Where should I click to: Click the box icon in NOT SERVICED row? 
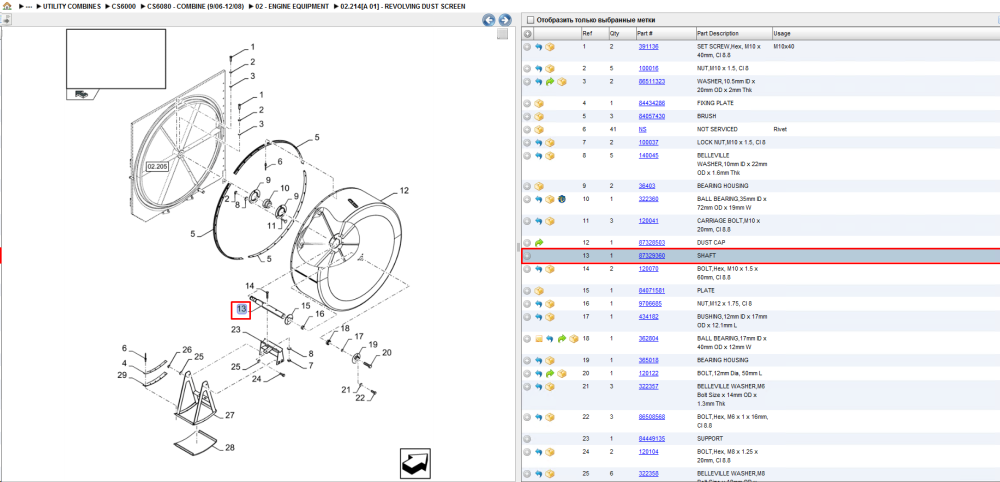point(538,129)
